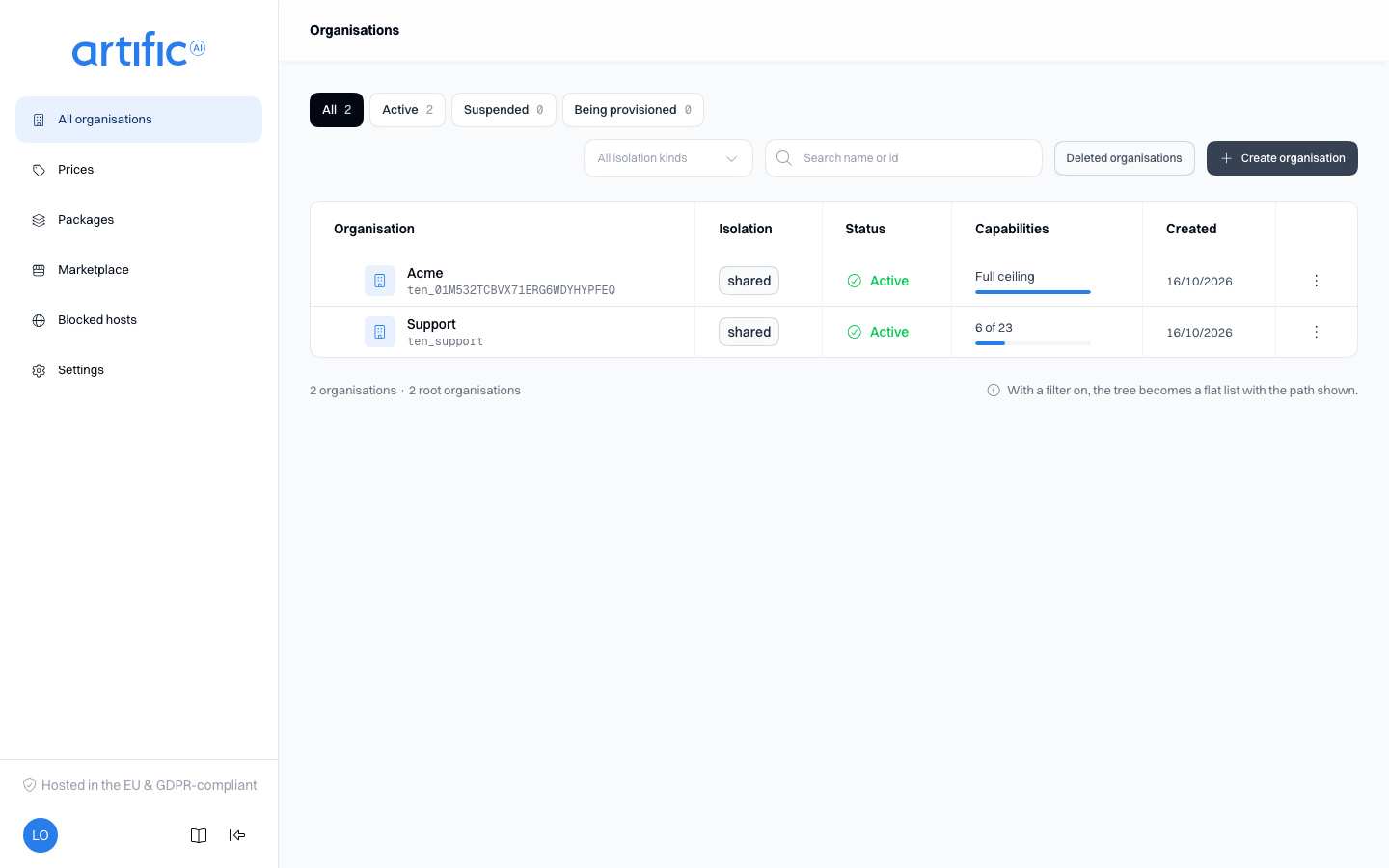This screenshot has height=868, width=1389.
Task: Click the Prices tag icon
Action: click(39, 170)
